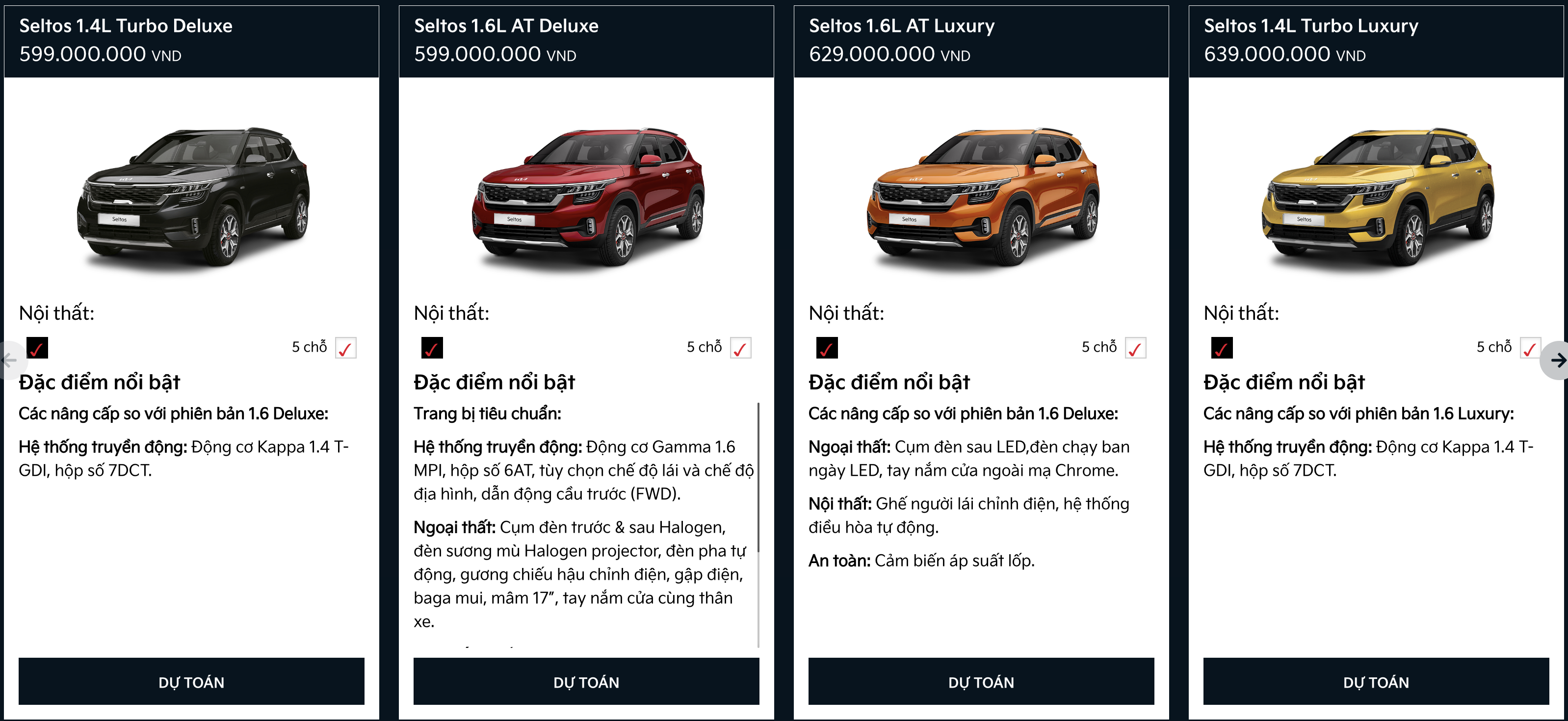Click the black Seltos car image

coord(194,197)
